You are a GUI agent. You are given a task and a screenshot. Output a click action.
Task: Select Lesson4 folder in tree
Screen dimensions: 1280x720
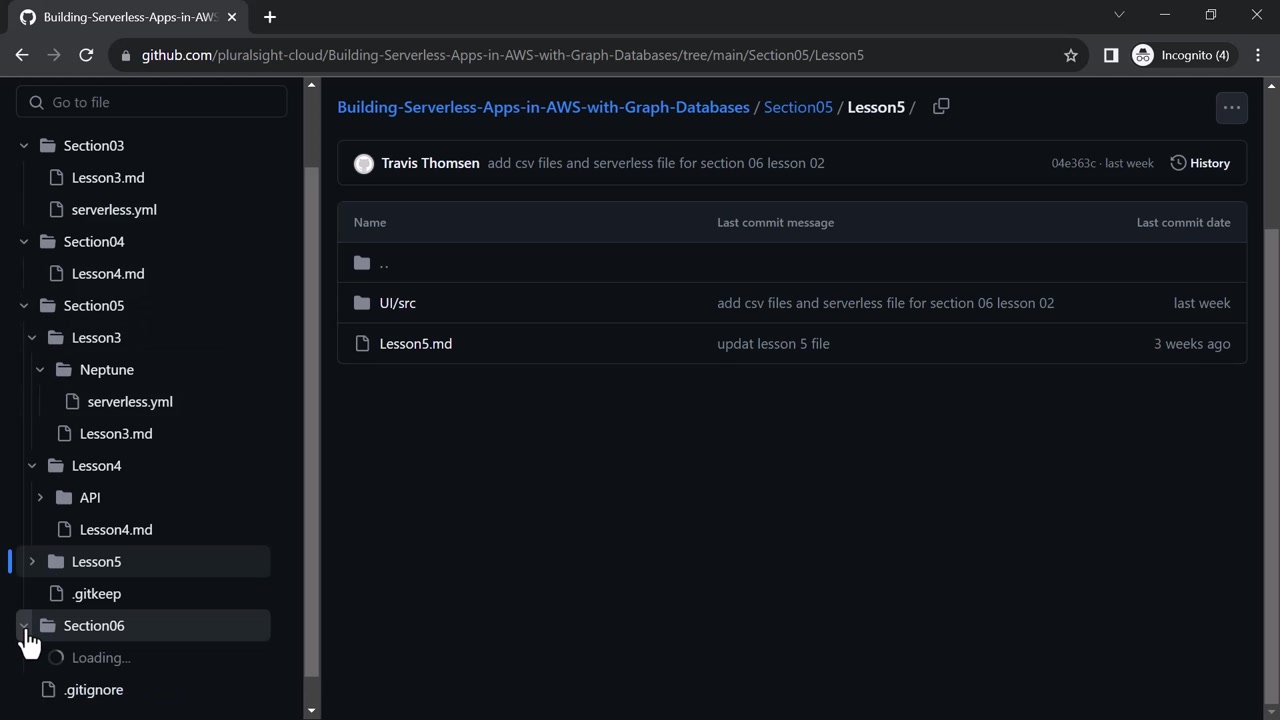tap(96, 466)
